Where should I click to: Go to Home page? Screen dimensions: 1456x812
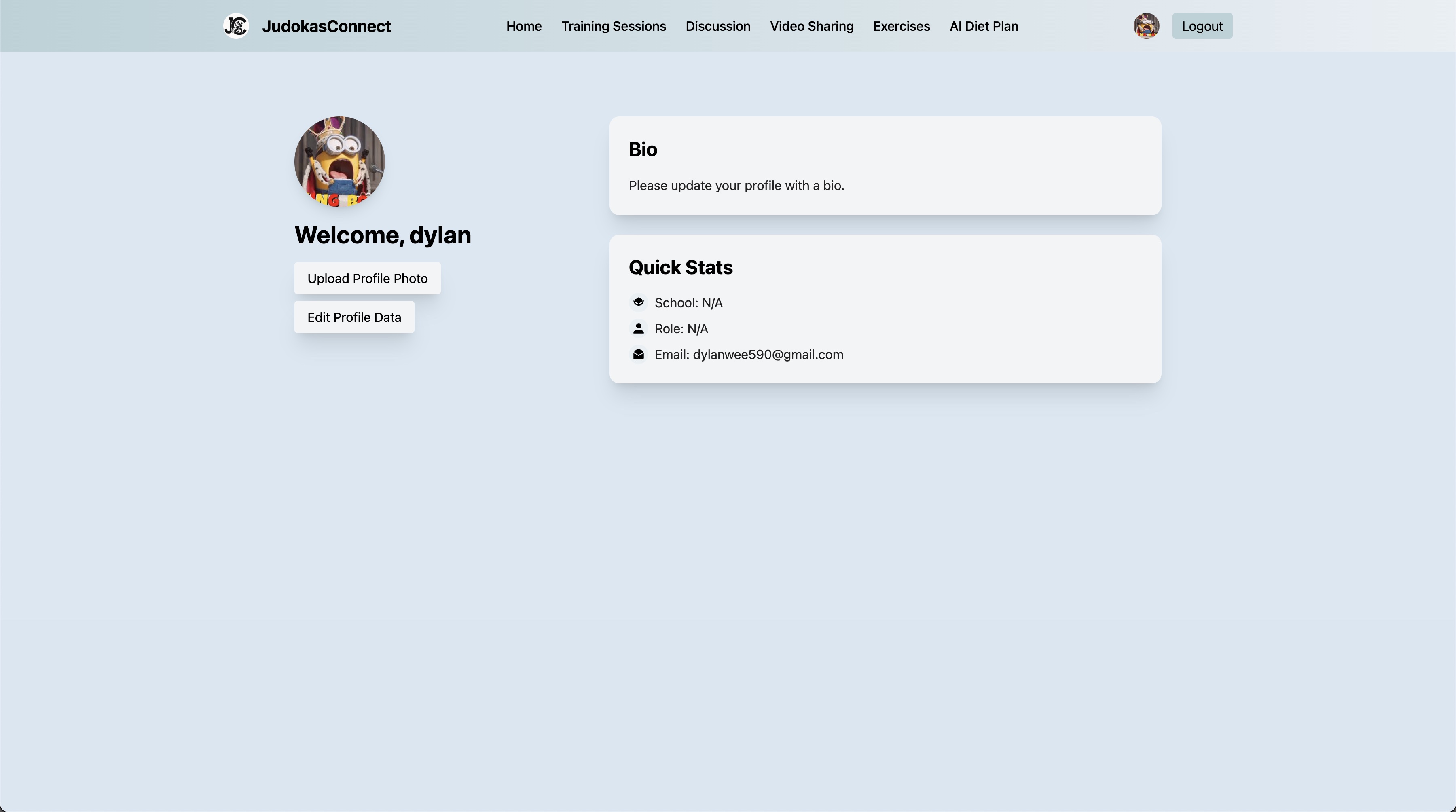[x=523, y=27]
